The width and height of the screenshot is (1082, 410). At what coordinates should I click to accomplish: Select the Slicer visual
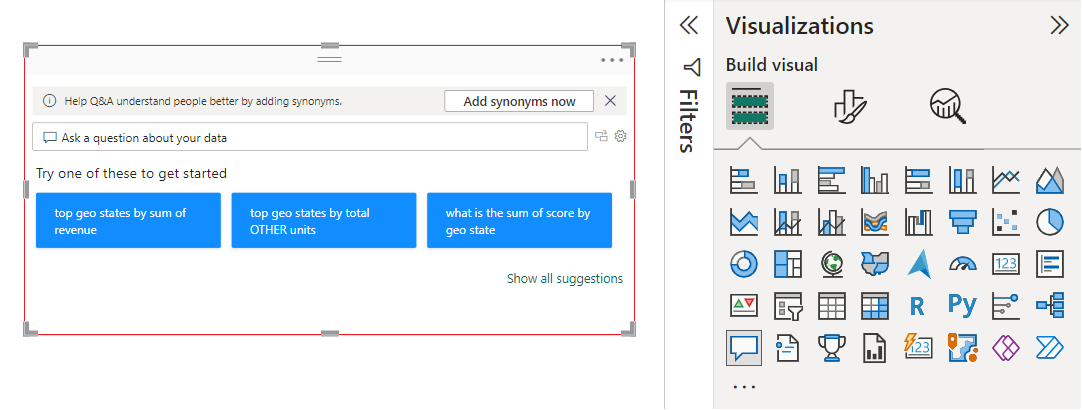pos(787,305)
